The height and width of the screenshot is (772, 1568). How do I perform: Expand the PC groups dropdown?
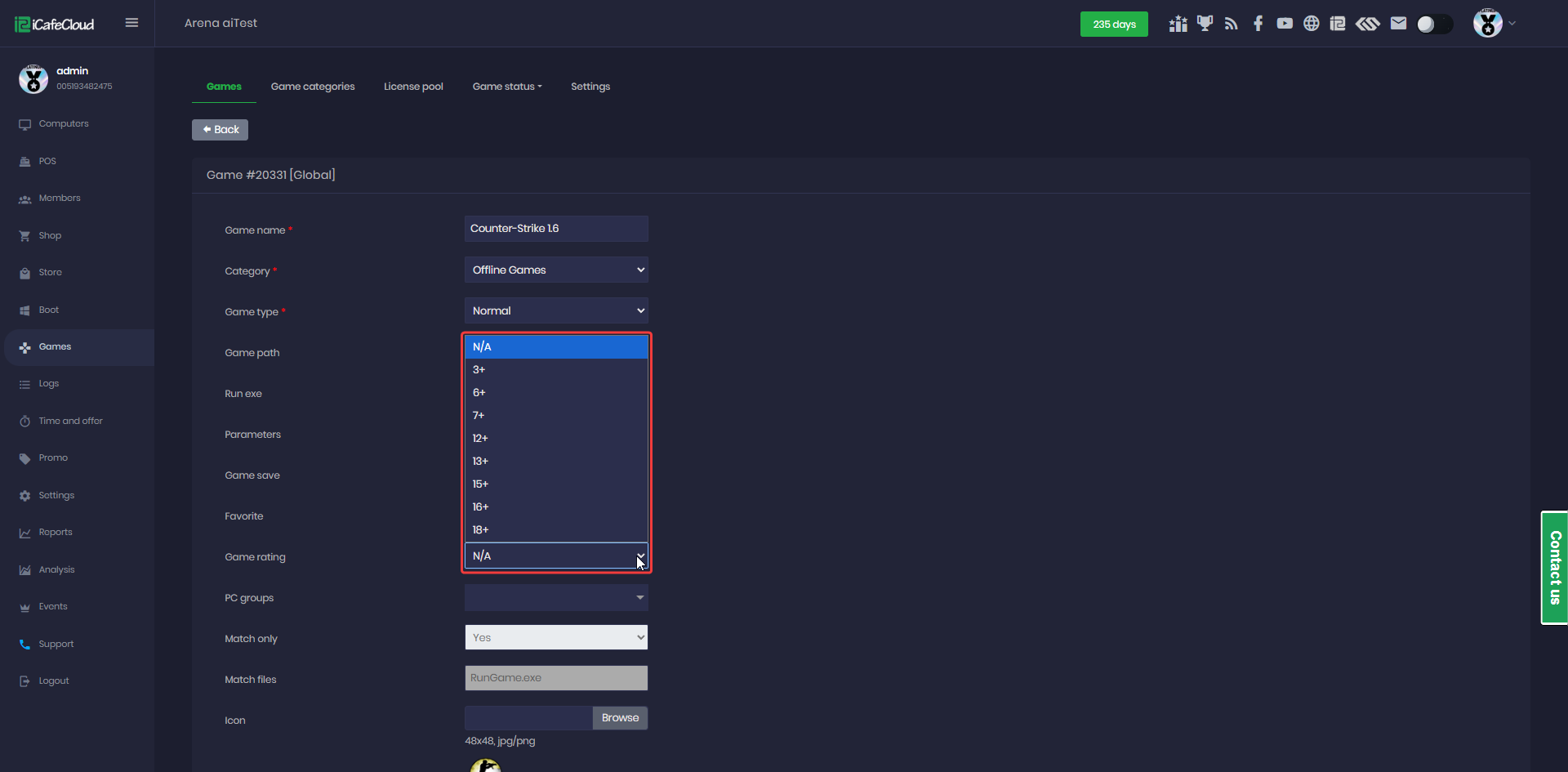556,598
